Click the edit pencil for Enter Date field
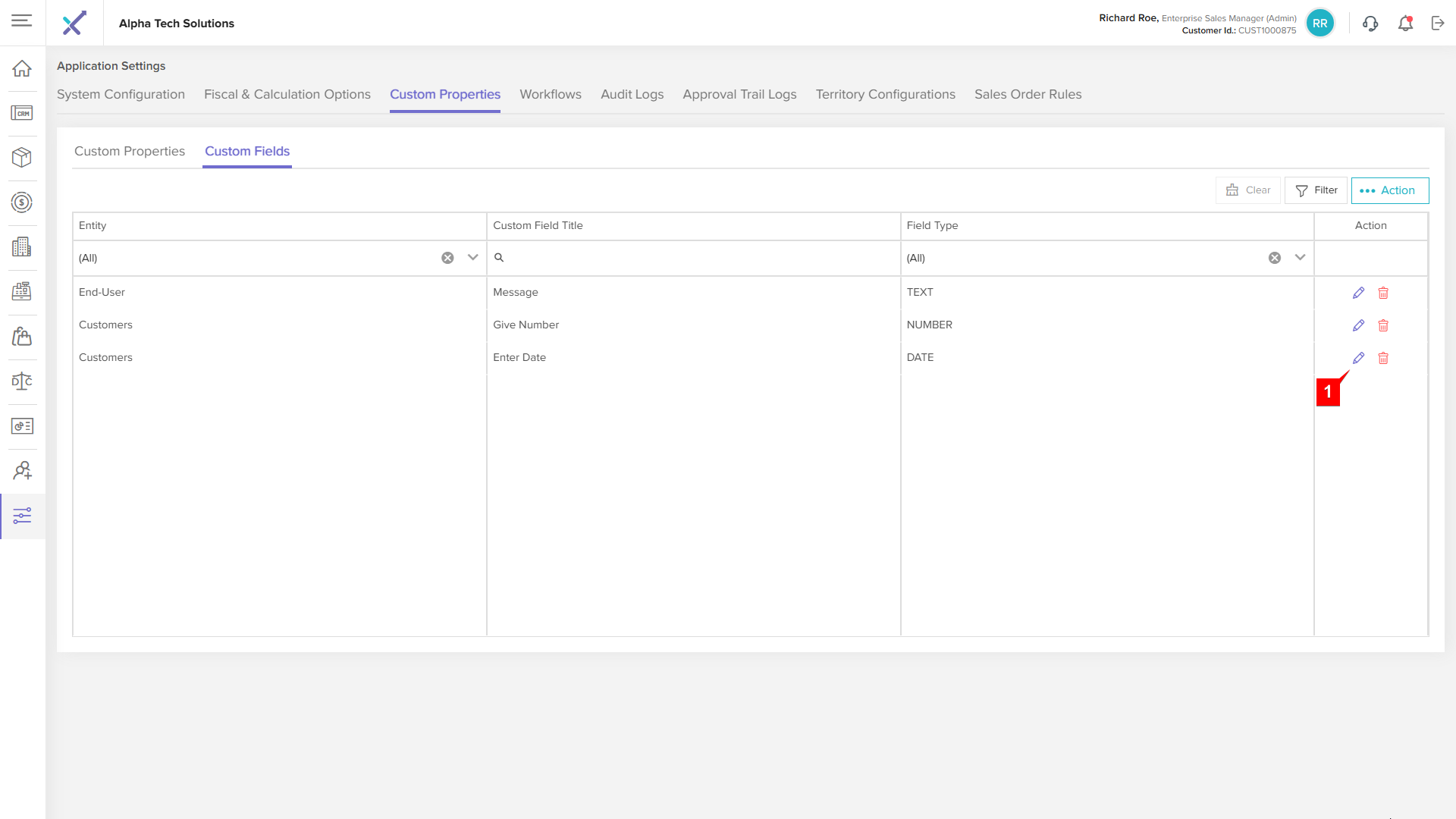 tap(1358, 358)
